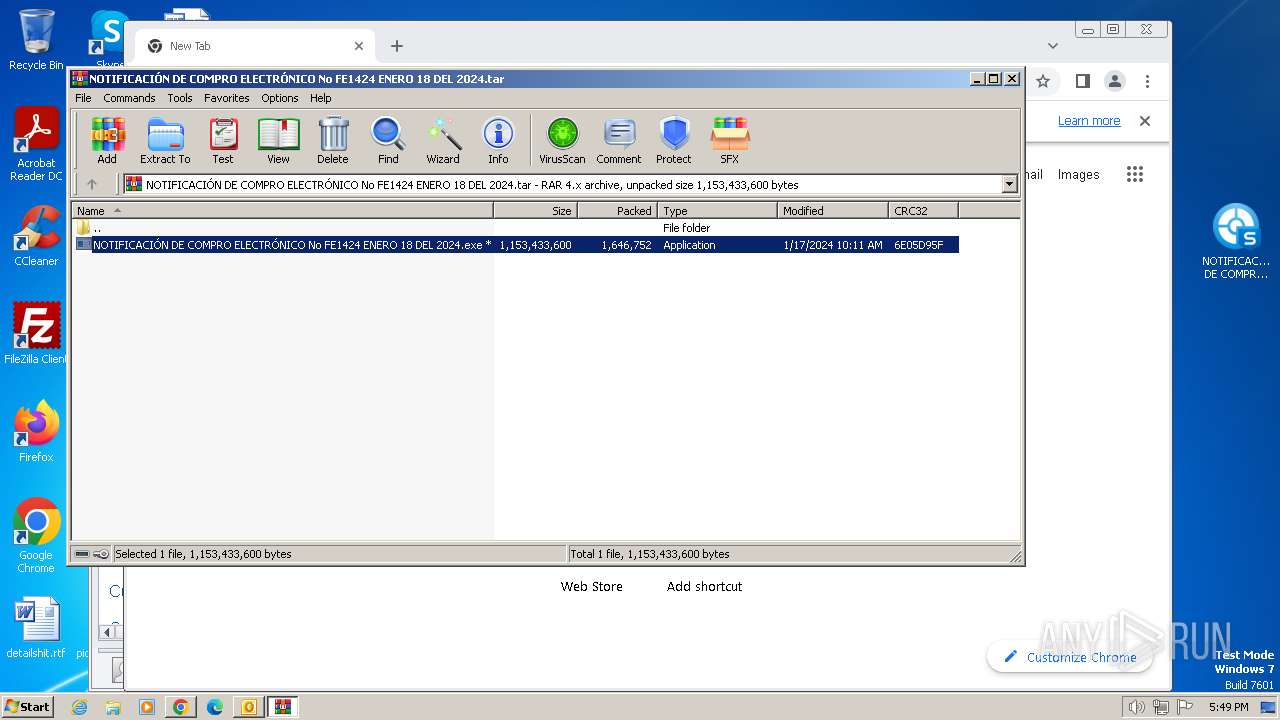Bookmark this tab with star icon
Viewport: 1280px width, 720px height.
(1043, 81)
